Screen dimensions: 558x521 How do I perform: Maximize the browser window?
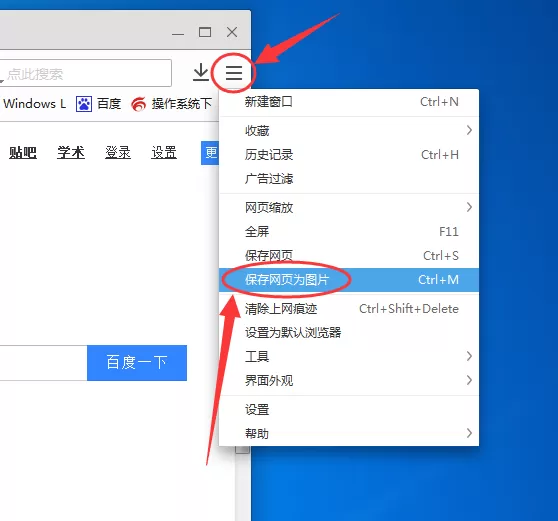tap(205, 32)
